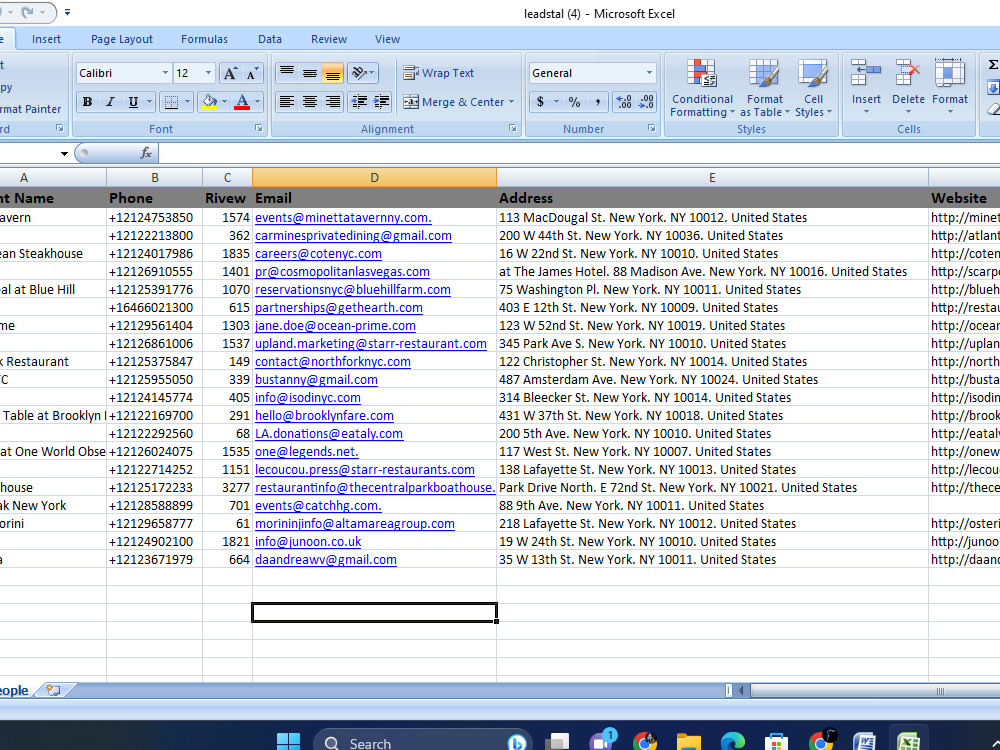Click the Format Painter button

click(x=31, y=109)
